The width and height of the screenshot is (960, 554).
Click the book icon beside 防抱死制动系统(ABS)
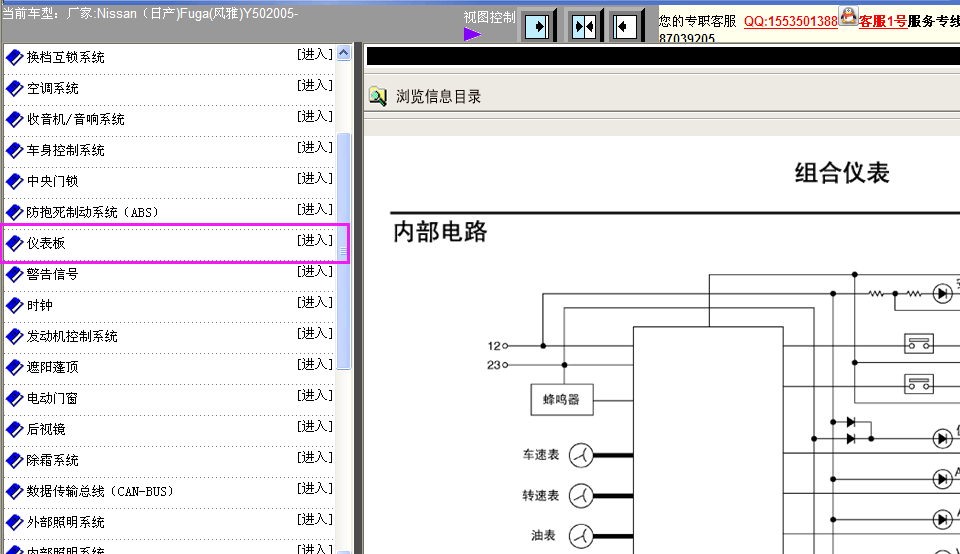tap(14, 212)
